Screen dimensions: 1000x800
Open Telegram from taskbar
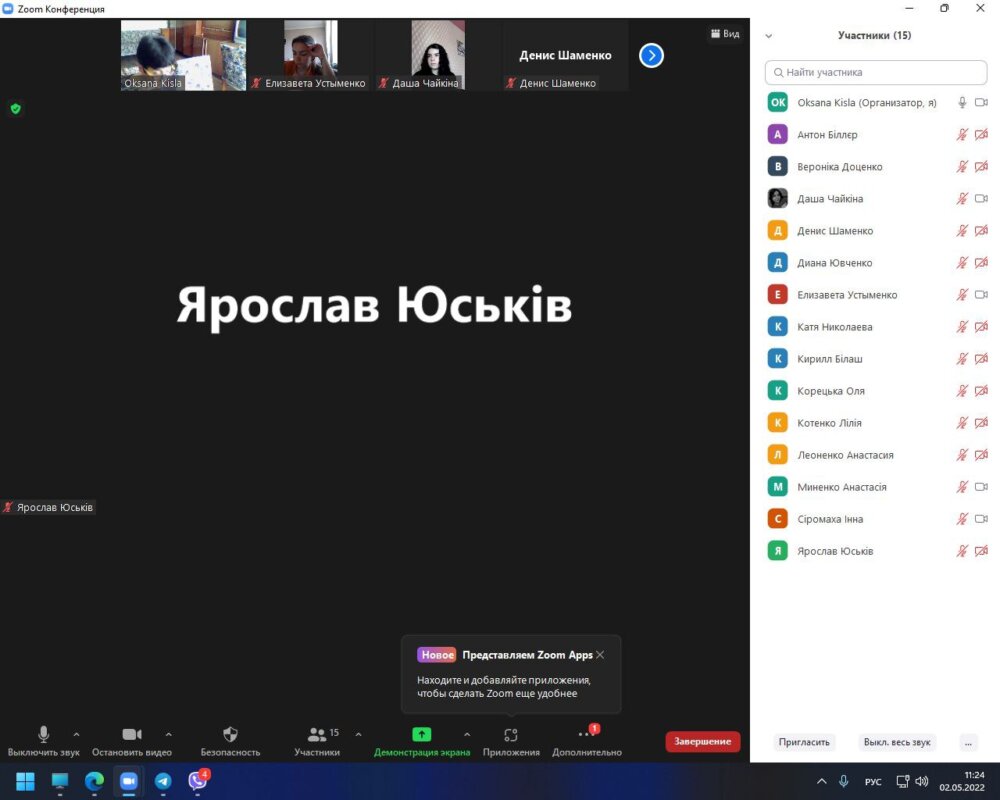point(163,781)
